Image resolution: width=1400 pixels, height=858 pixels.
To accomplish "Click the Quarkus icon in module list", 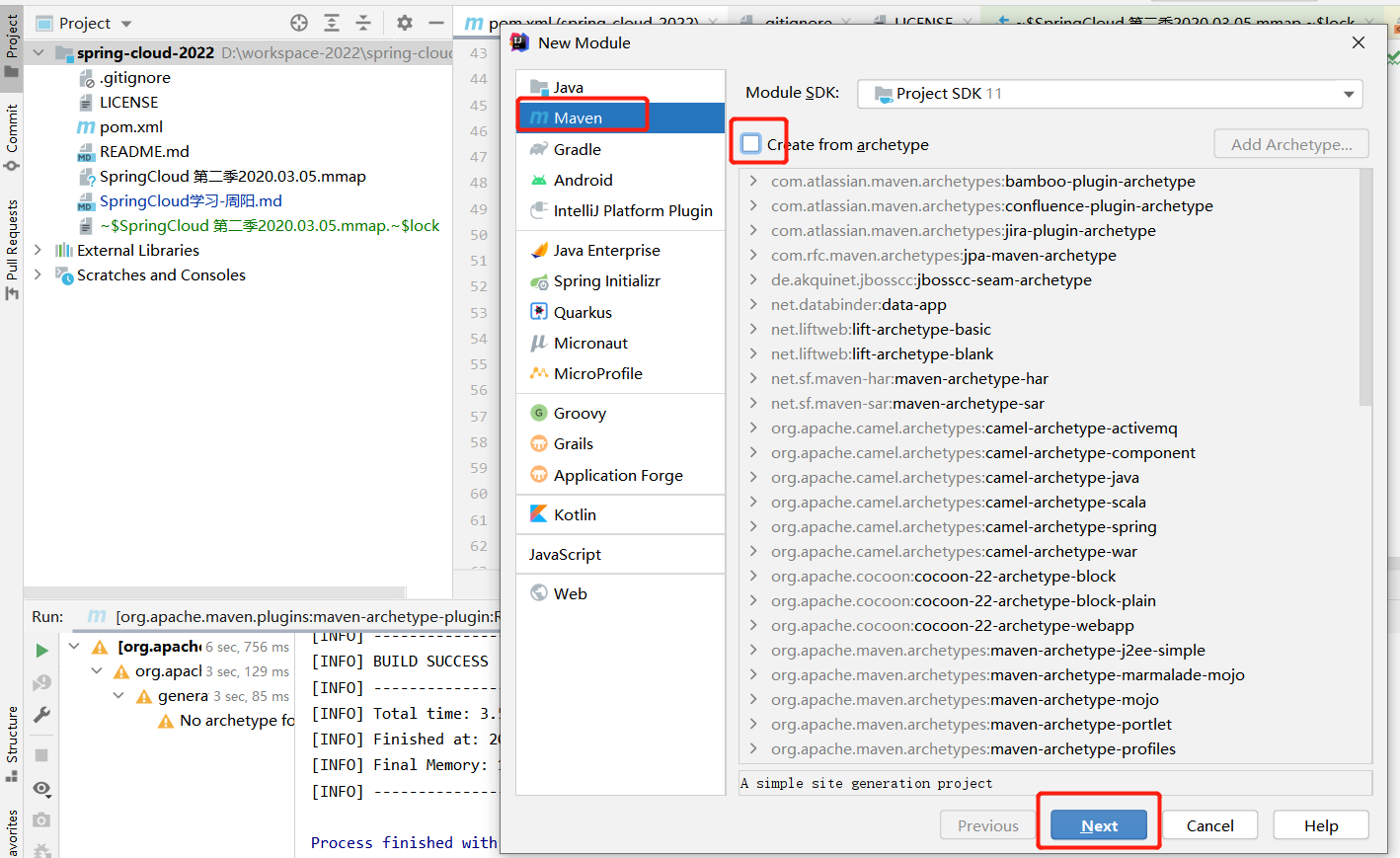I will pos(539,312).
